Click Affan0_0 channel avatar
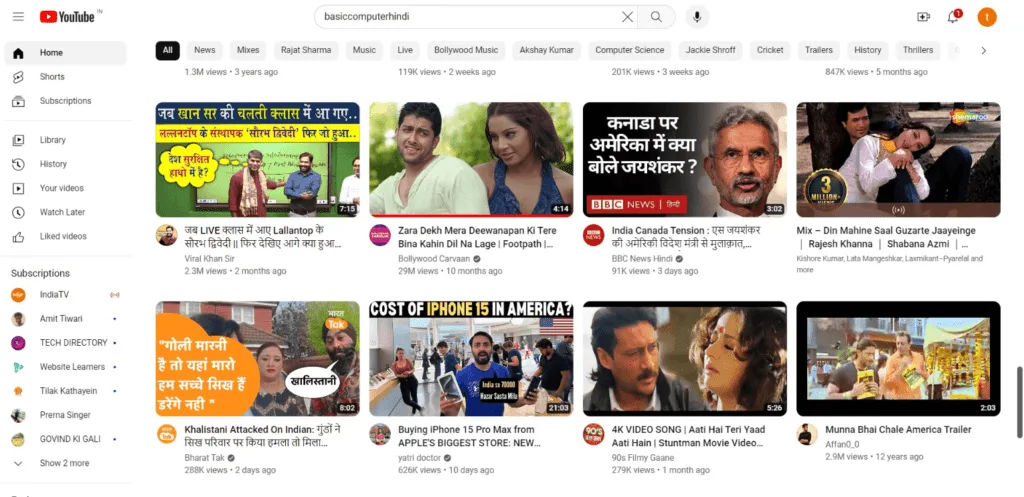This screenshot has height=497, width=1024. click(x=807, y=434)
